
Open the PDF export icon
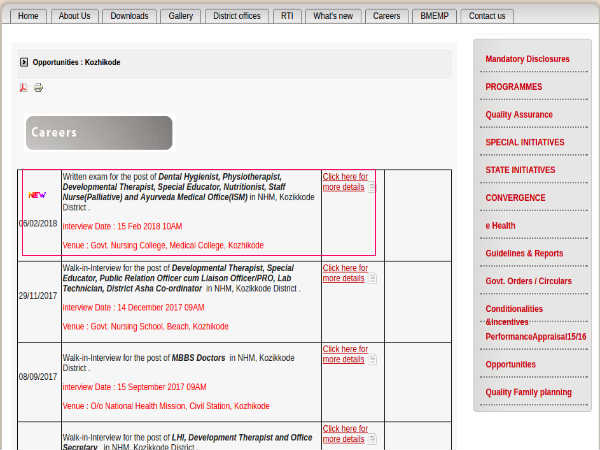24,88
